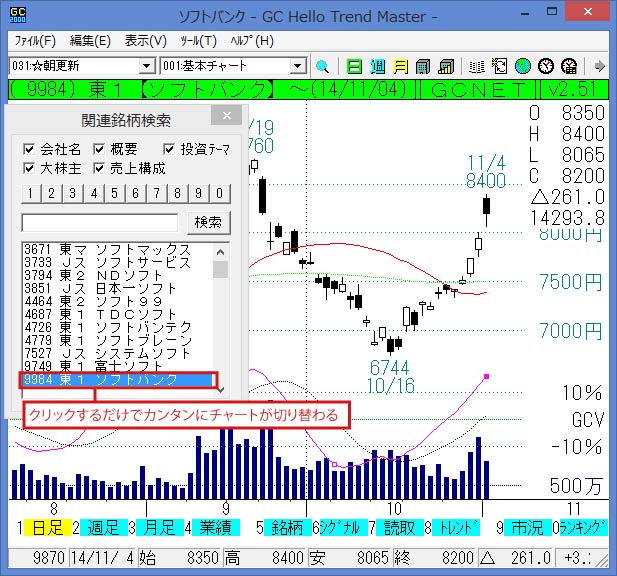
Task: Toggle the 大株主 checkbox
Action: [x=29, y=168]
